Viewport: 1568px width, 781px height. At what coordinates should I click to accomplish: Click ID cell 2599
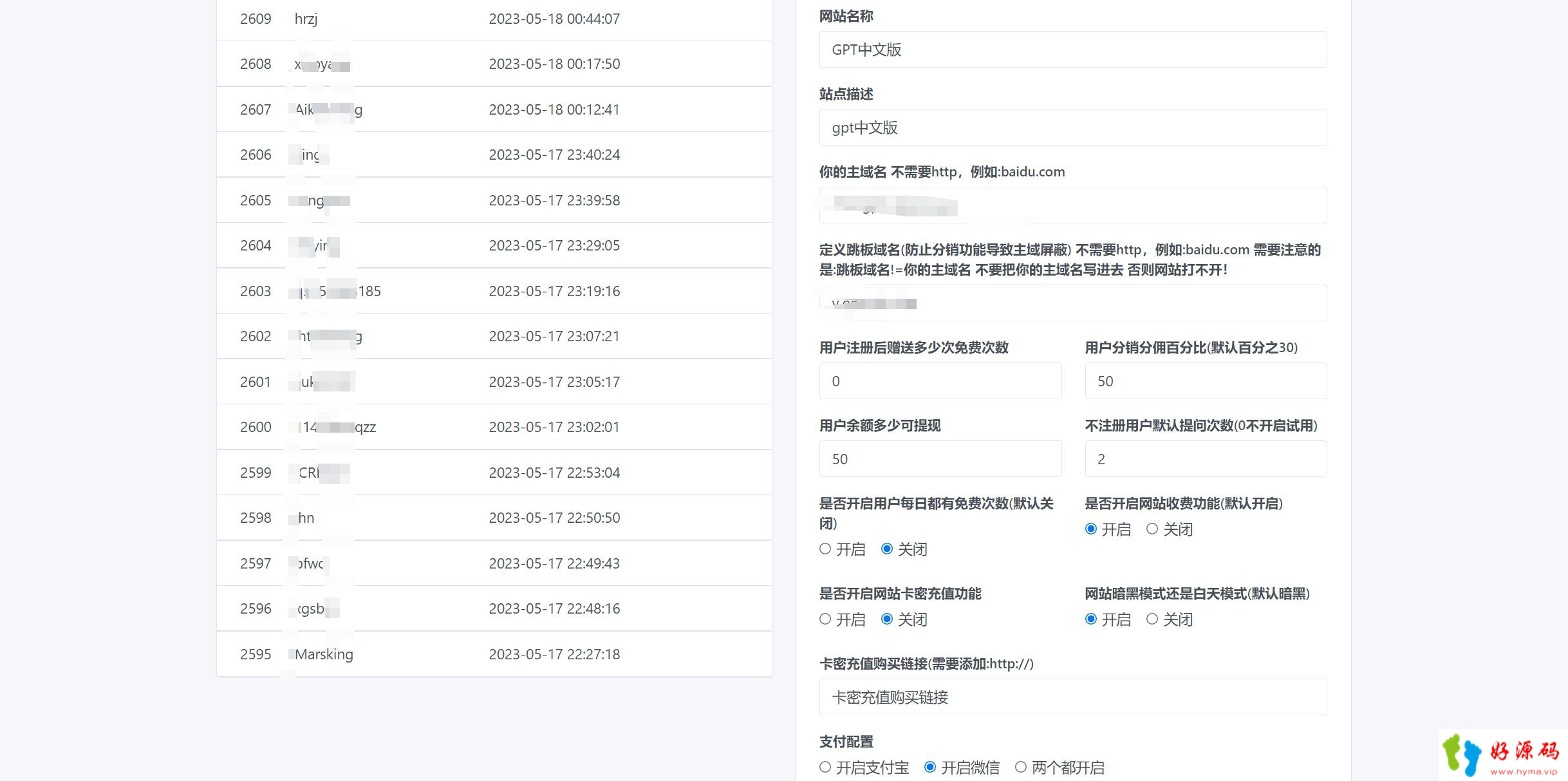click(x=256, y=473)
